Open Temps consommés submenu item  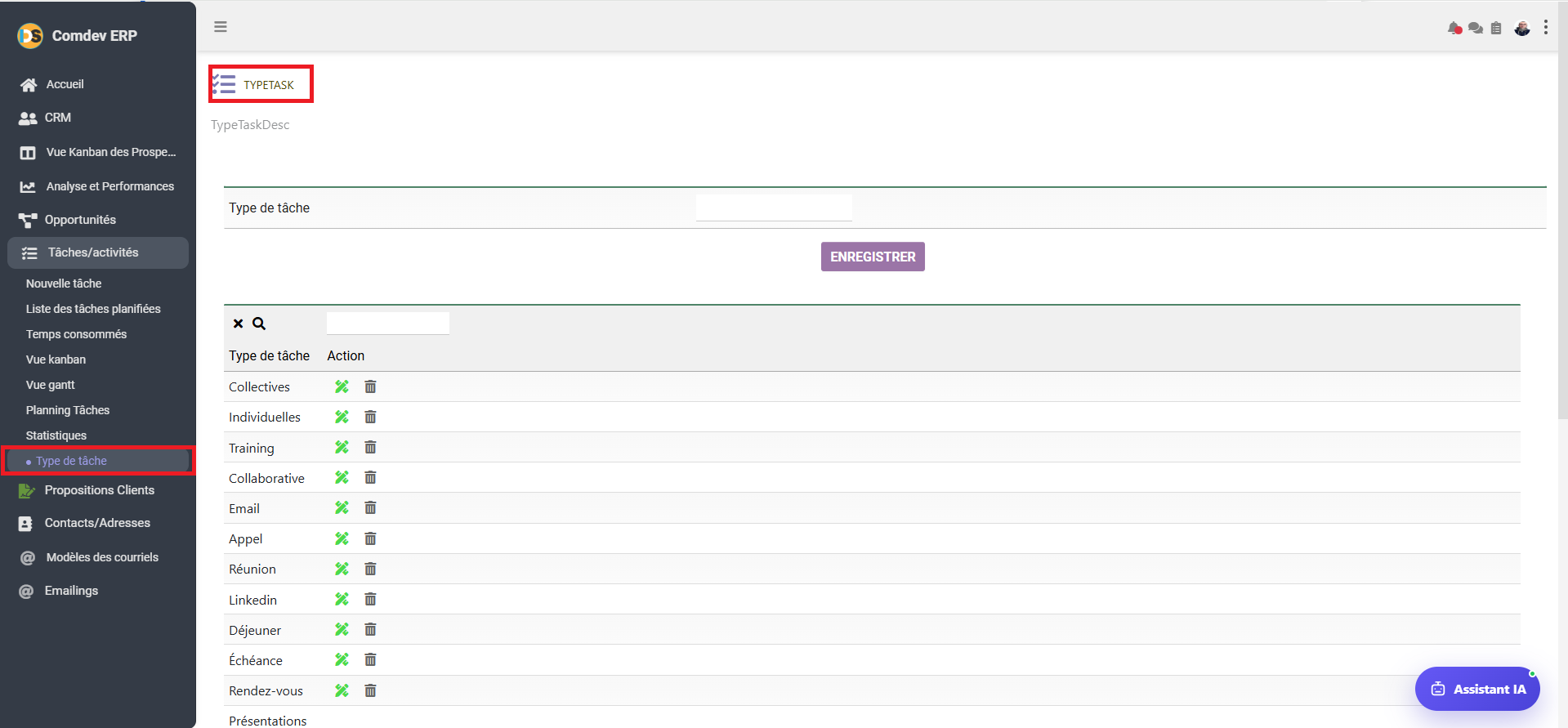[x=76, y=334]
